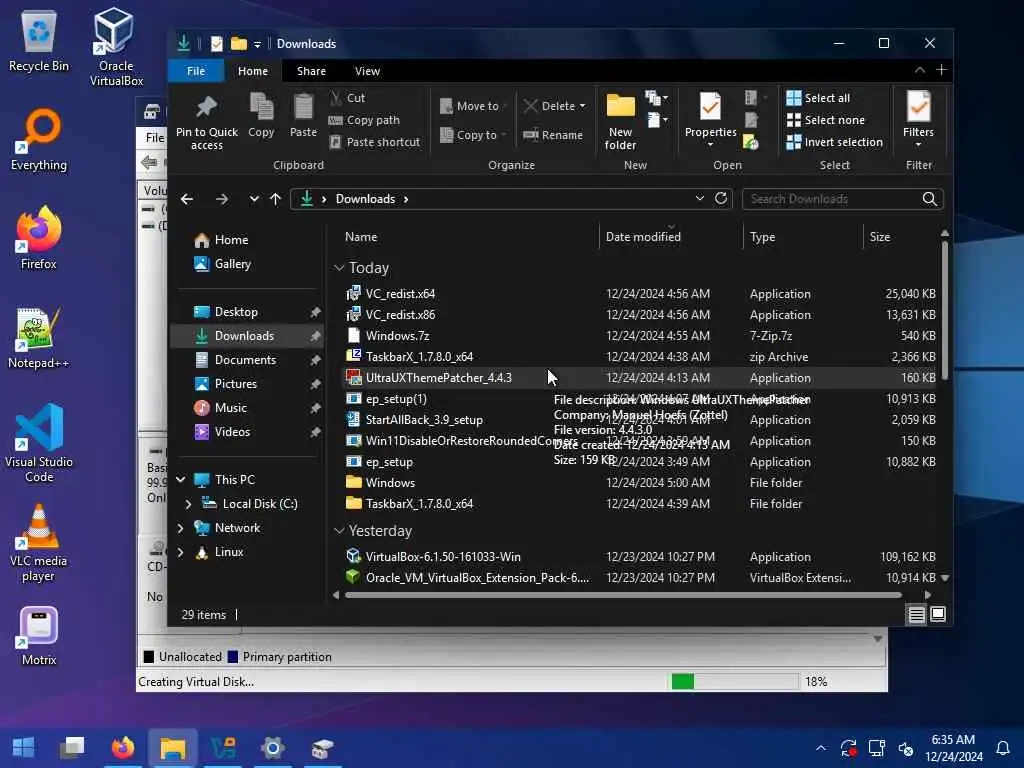Open the notifications bell icon
The height and width of the screenshot is (768, 1024).
tap(1003, 748)
